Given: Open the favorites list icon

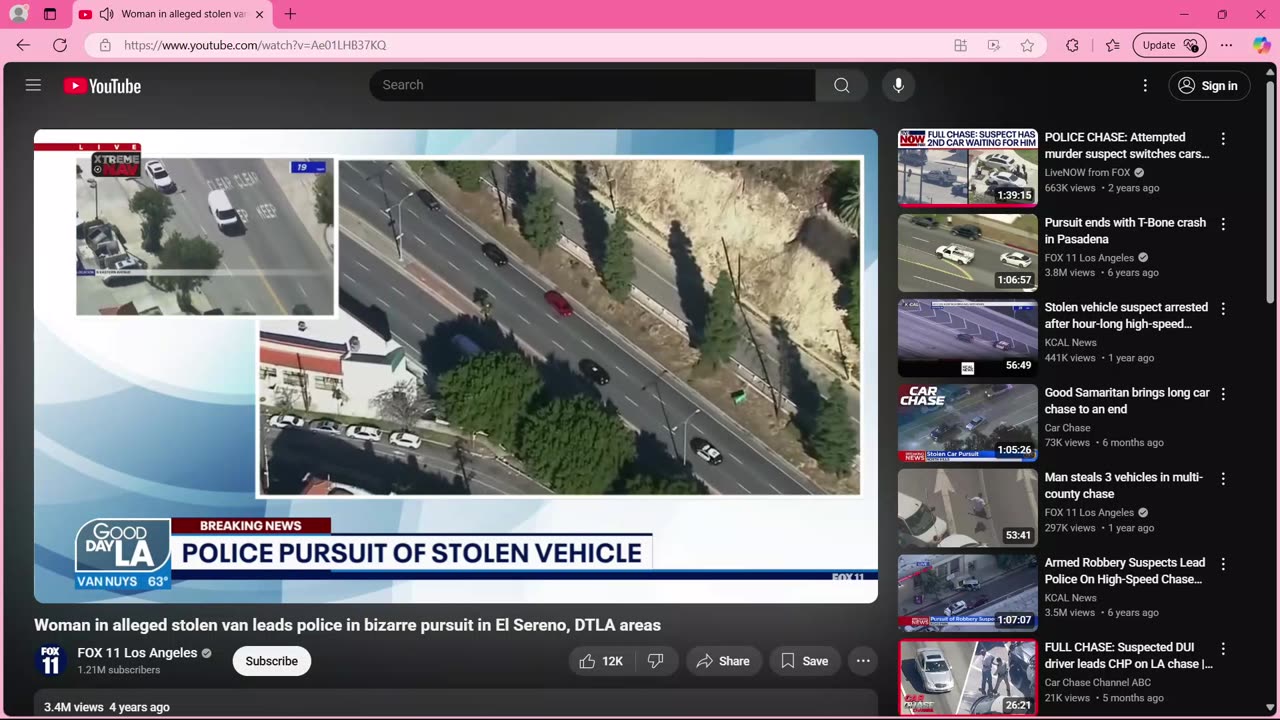Looking at the screenshot, I should click(1112, 45).
